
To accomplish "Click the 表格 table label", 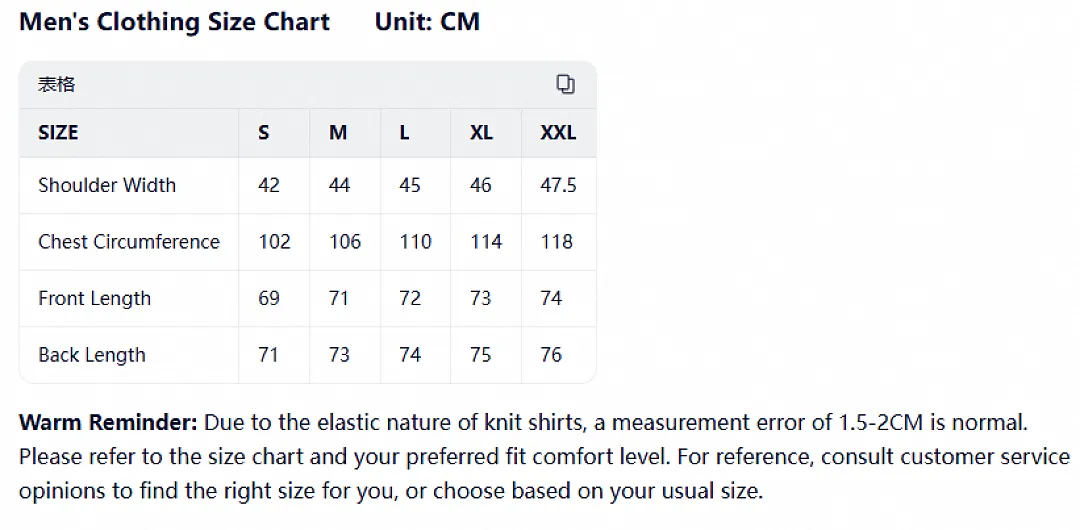I will [x=56, y=84].
